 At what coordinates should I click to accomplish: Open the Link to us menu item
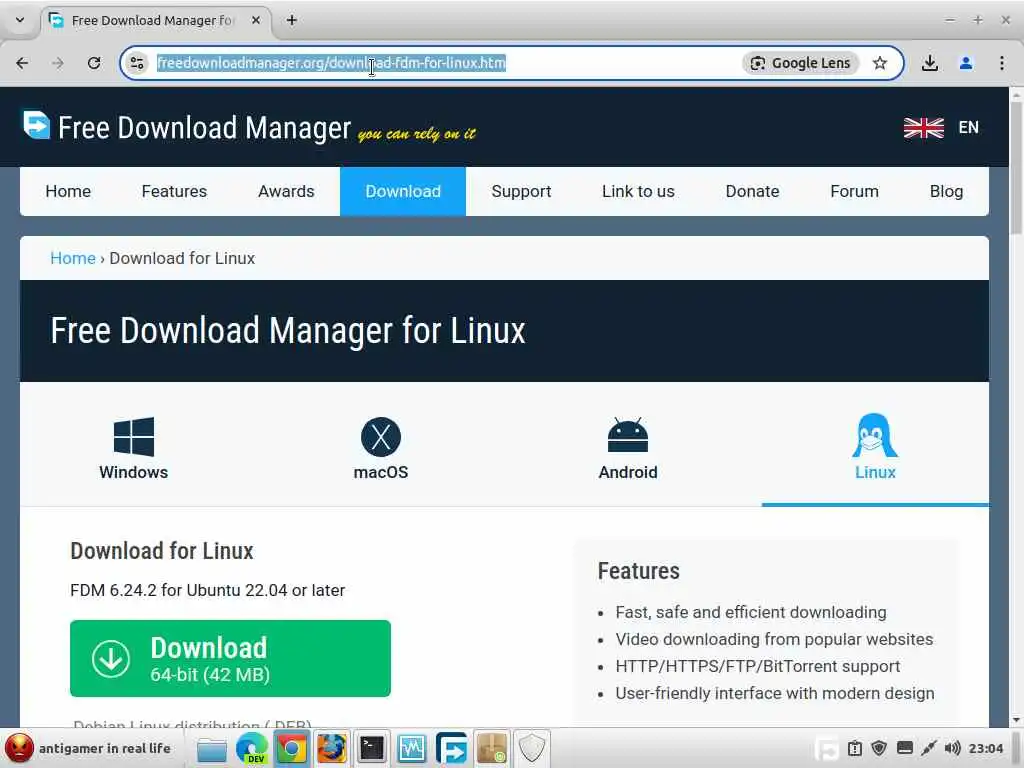point(638,191)
